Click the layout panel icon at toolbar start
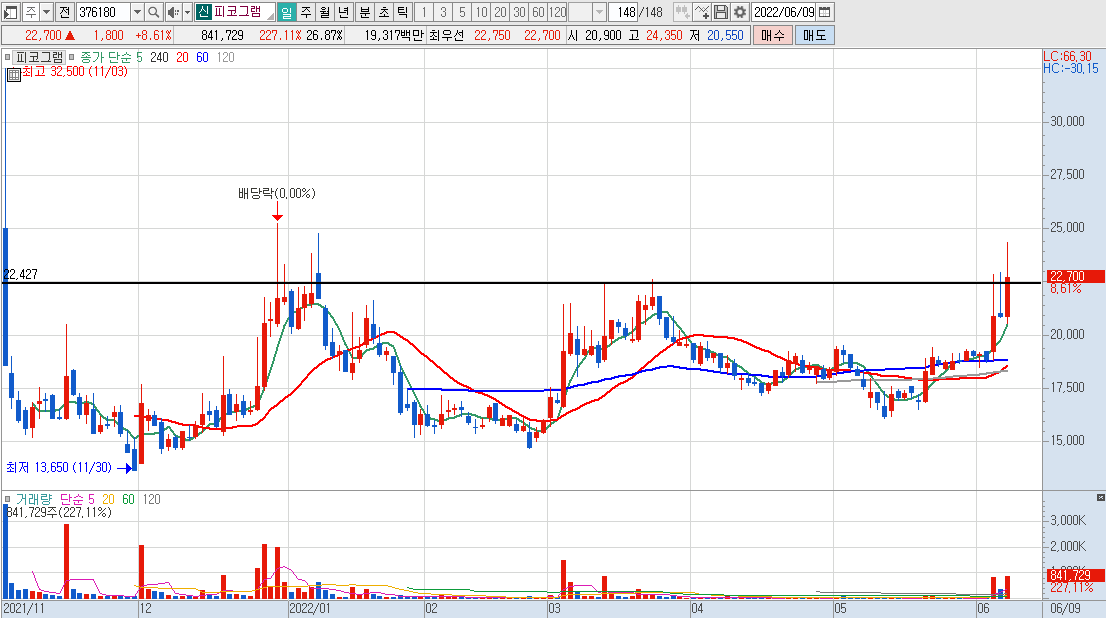1106x618 pixels. coord(11,12)
